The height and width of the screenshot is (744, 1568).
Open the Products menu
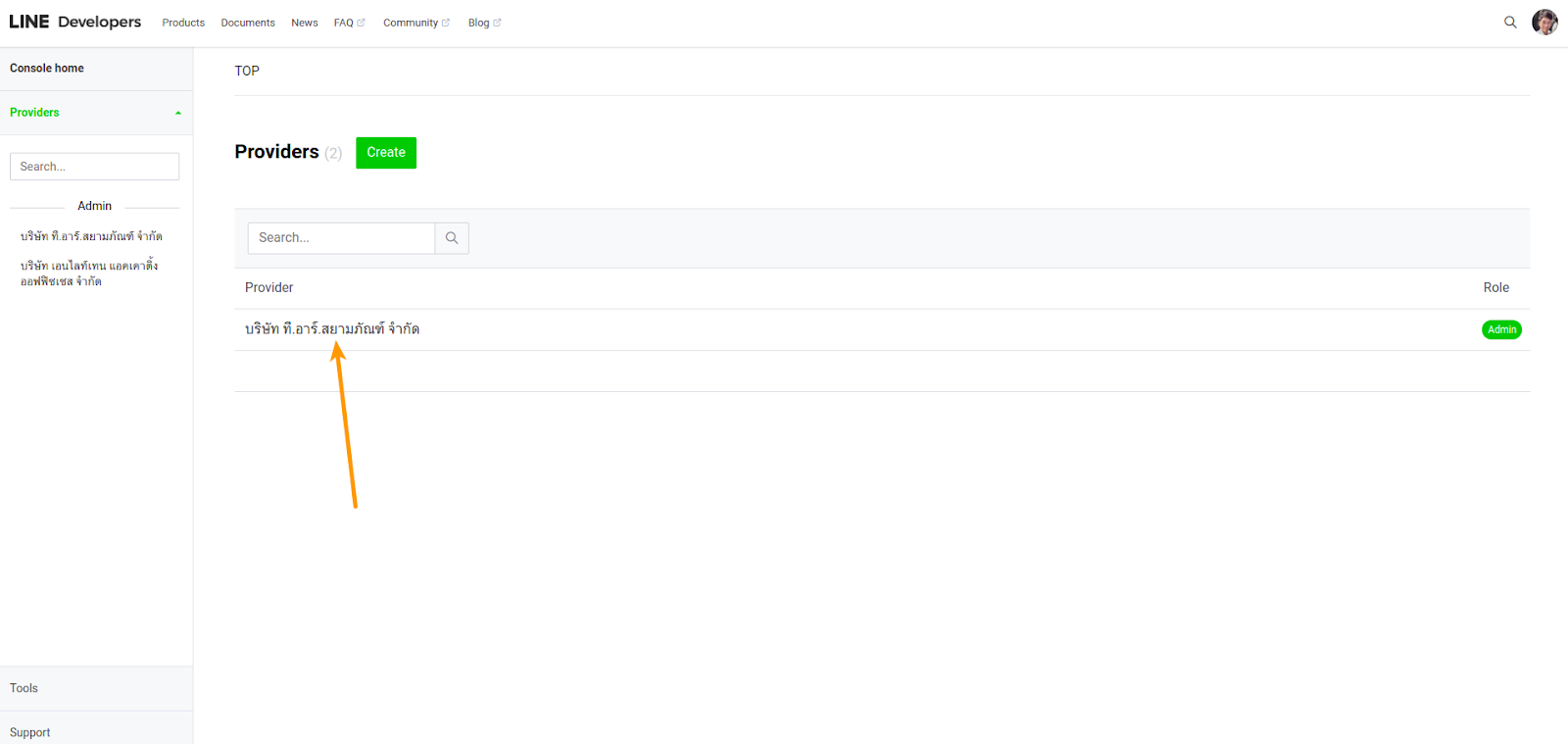[183, 23]
